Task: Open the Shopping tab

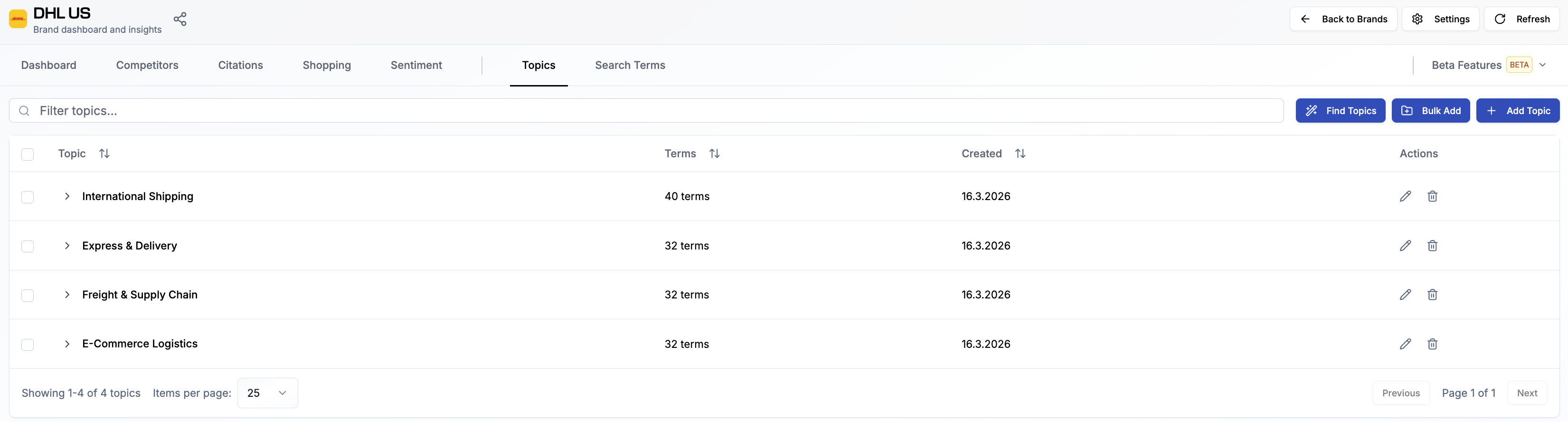Action: pyautogui.click(x=327, y=65)
